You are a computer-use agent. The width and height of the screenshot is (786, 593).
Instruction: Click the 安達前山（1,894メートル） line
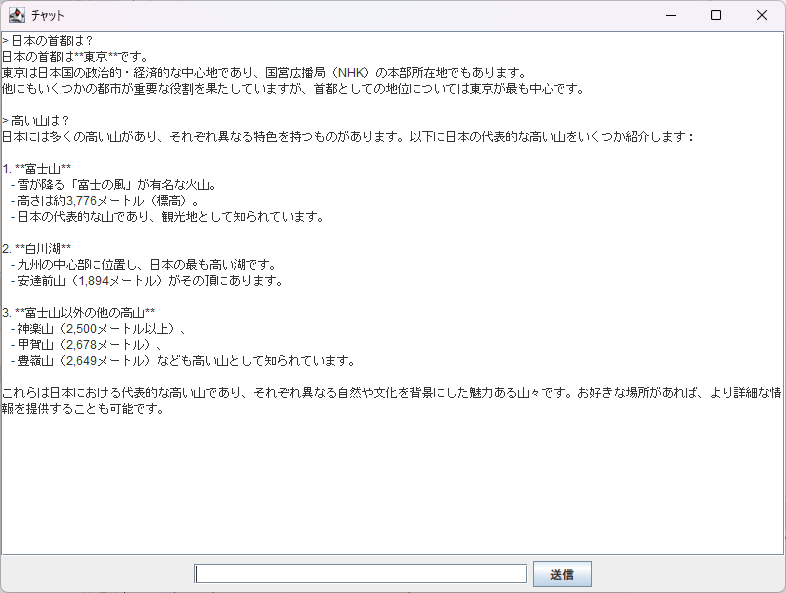(x=147, y=280)
